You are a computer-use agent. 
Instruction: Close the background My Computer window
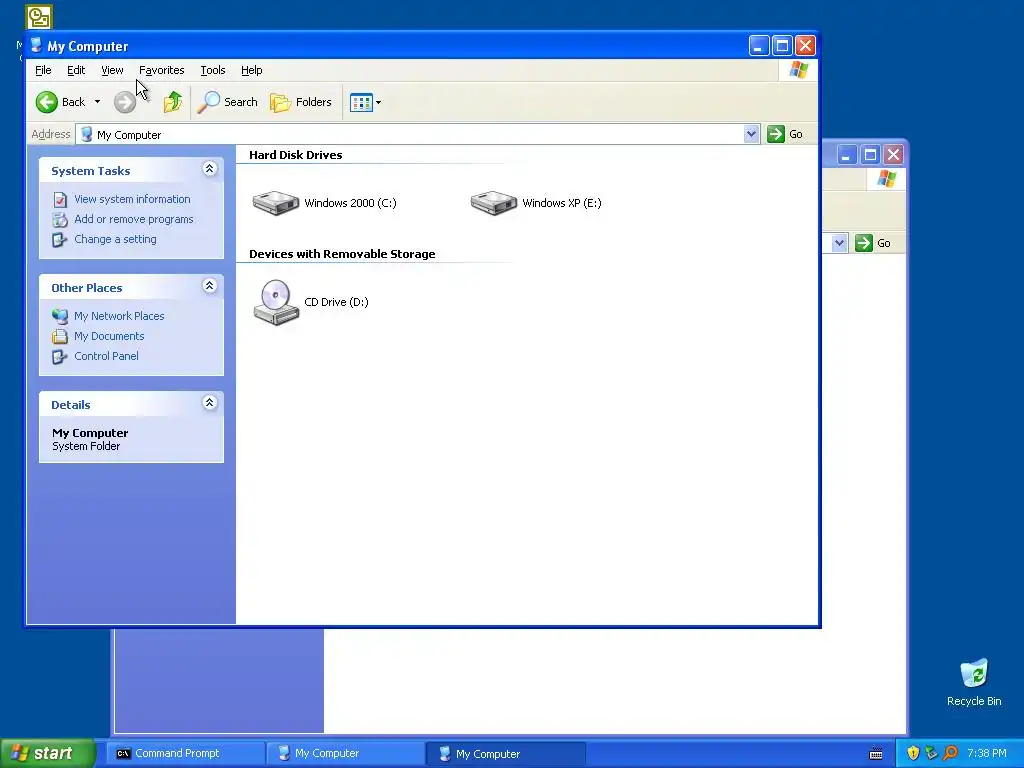click(893, 155)
